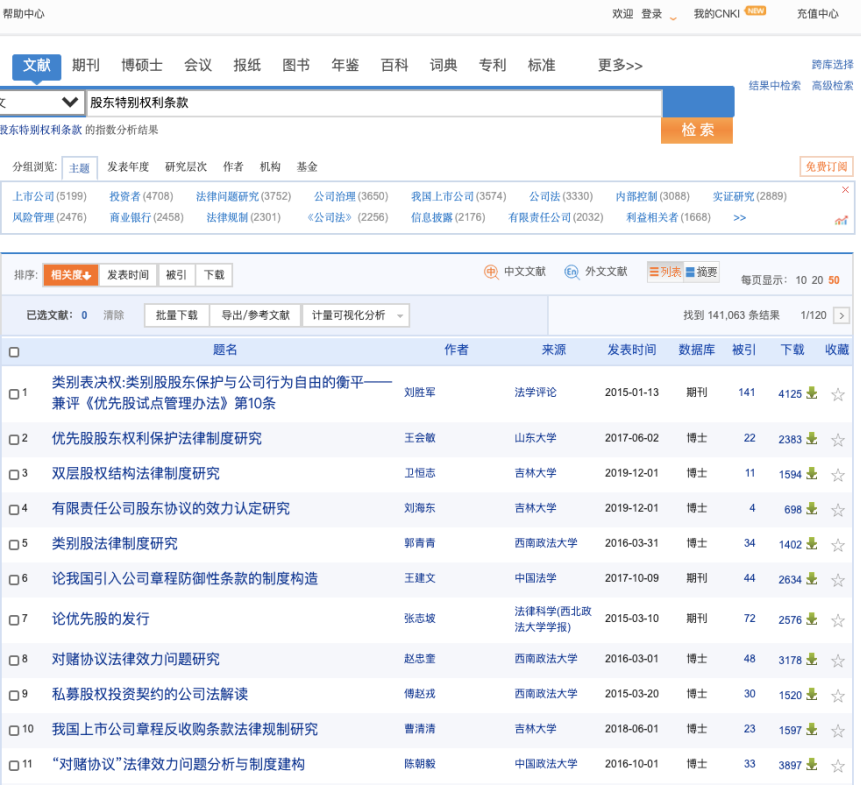Go to next results page arrow
This screenshot has height=785, width=861.
pos(841,315)
